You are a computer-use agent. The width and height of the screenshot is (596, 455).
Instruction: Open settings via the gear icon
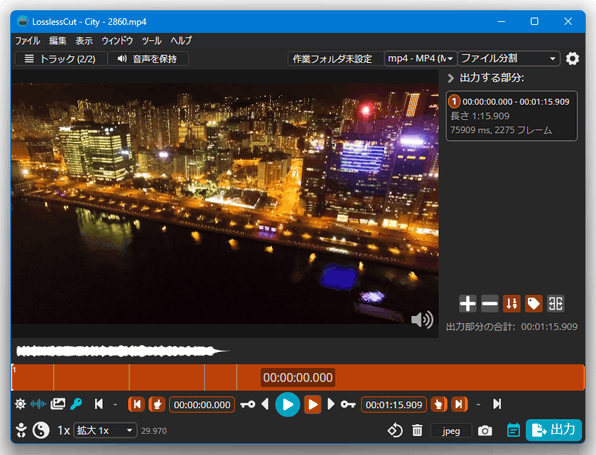pyautogui.click(x=572, y=59)
